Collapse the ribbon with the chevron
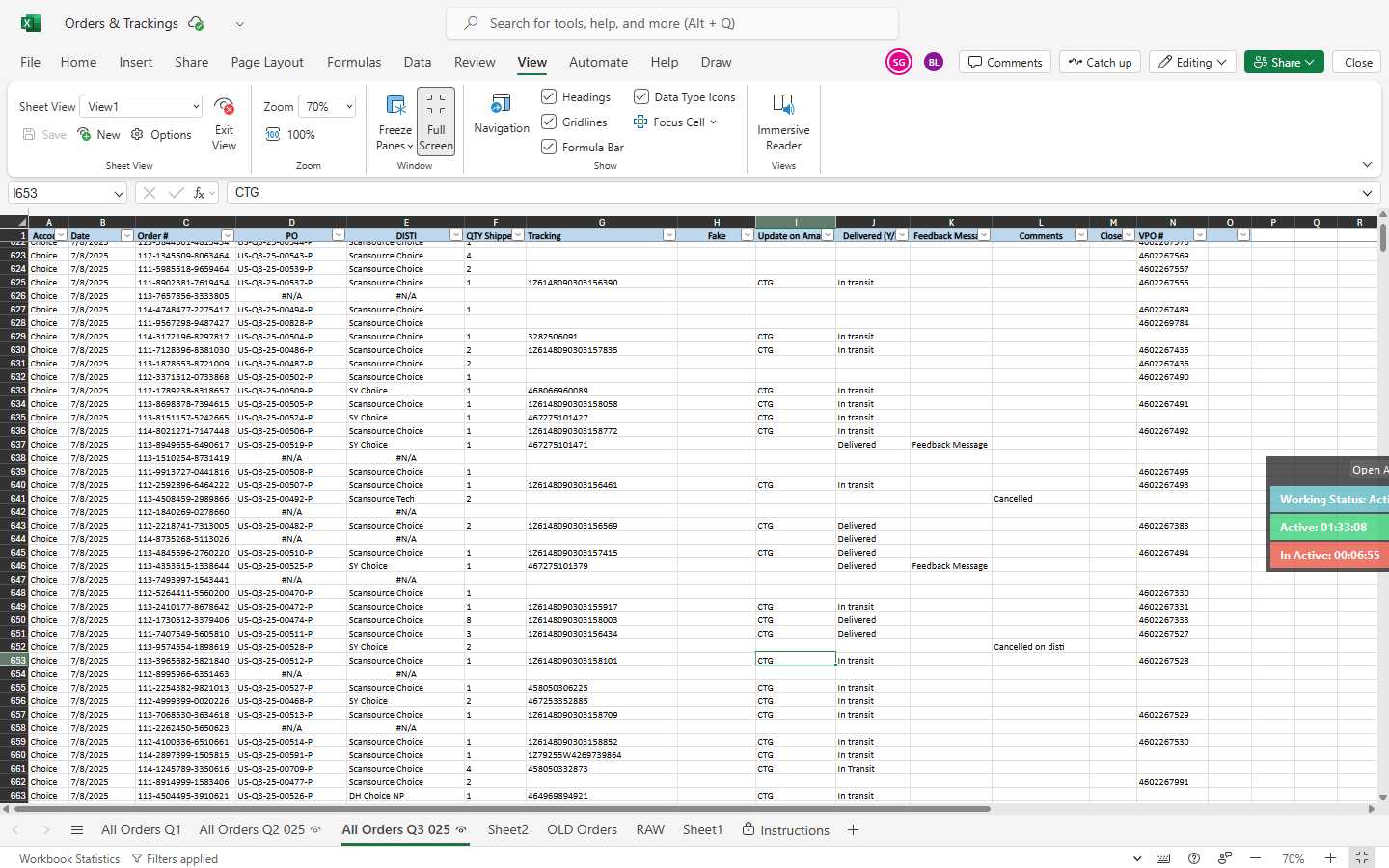The width and height of the screenshot is (1389, 868). tap(1367, 165)
